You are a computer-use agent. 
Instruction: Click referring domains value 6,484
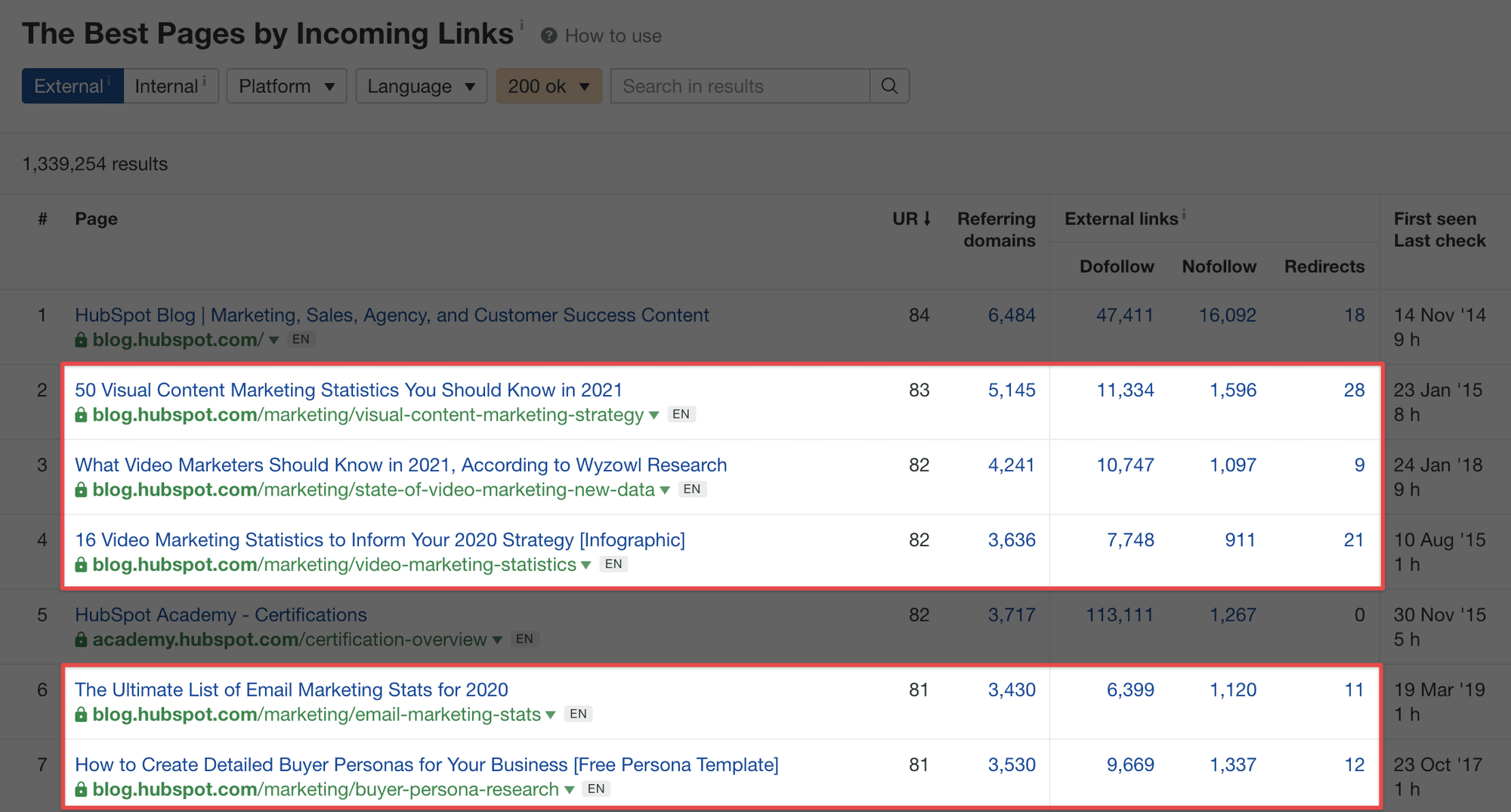[x=1012, y=315]
